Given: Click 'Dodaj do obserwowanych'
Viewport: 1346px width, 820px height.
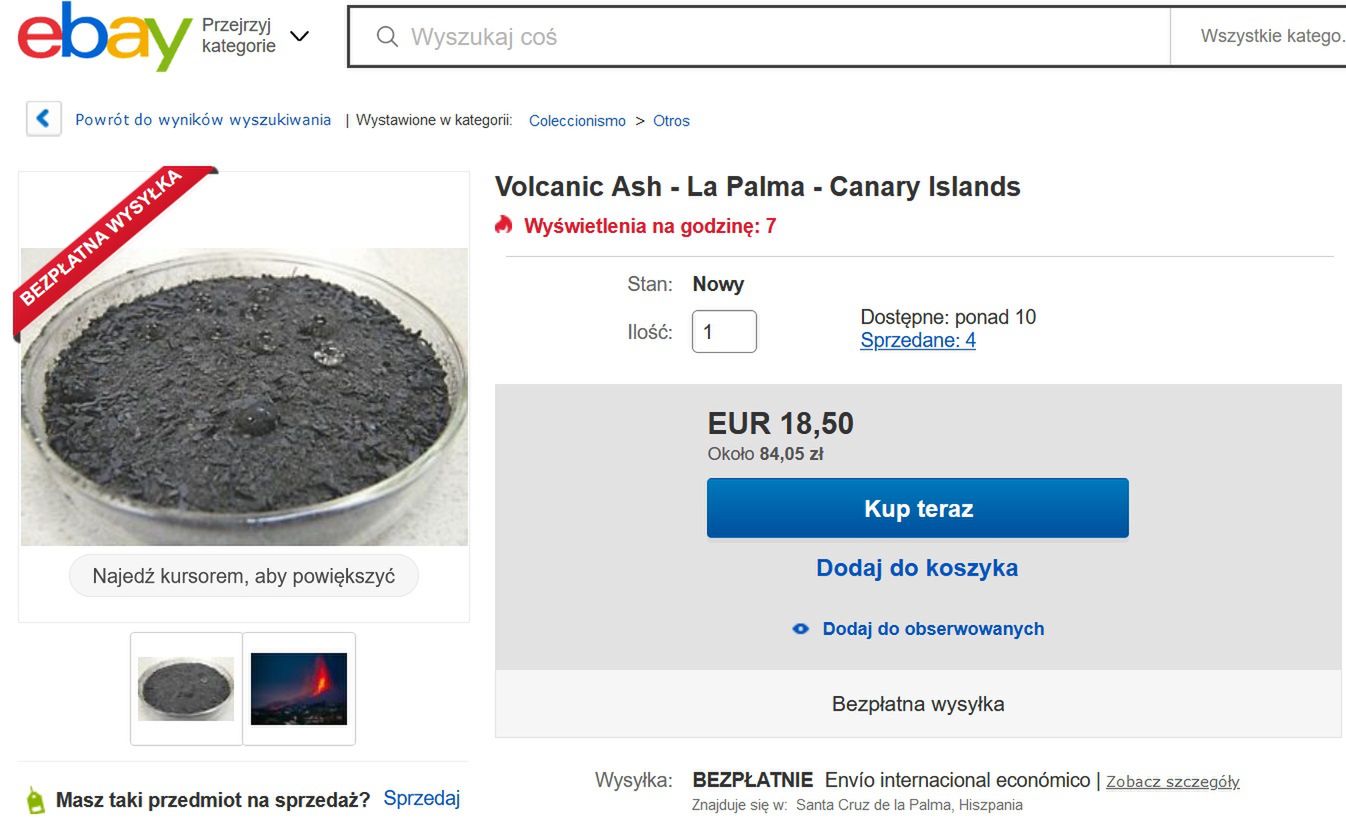Looking at the screenshot, I should (931, 628).
